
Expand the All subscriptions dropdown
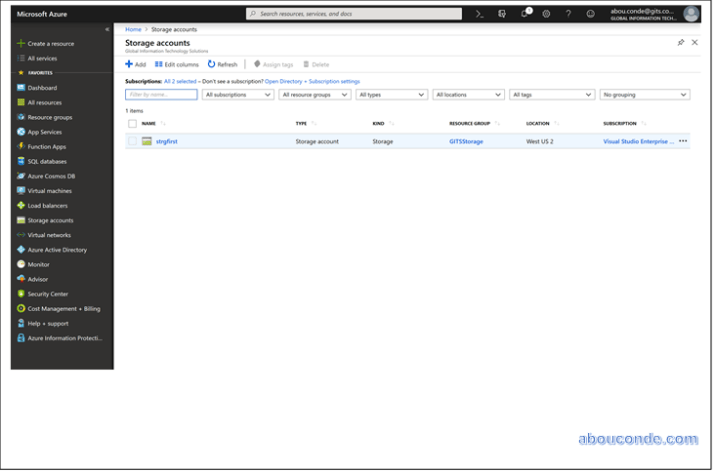(238, 94)
